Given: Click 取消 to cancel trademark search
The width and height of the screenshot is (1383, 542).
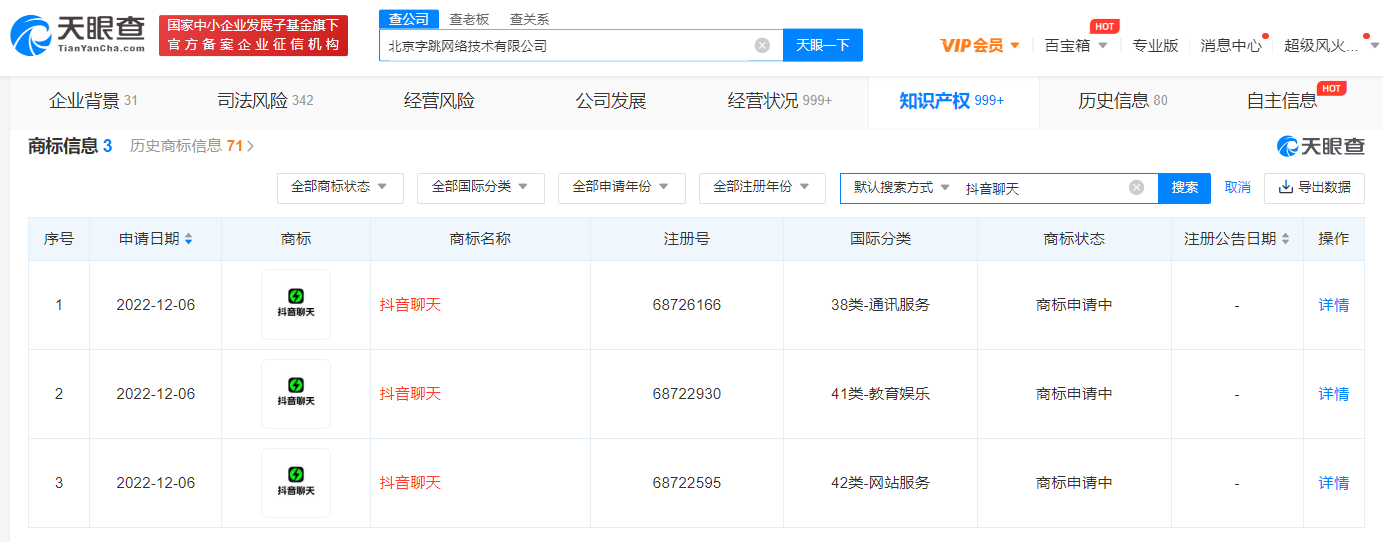Looking at the screenshot, I should (1237, 188).
